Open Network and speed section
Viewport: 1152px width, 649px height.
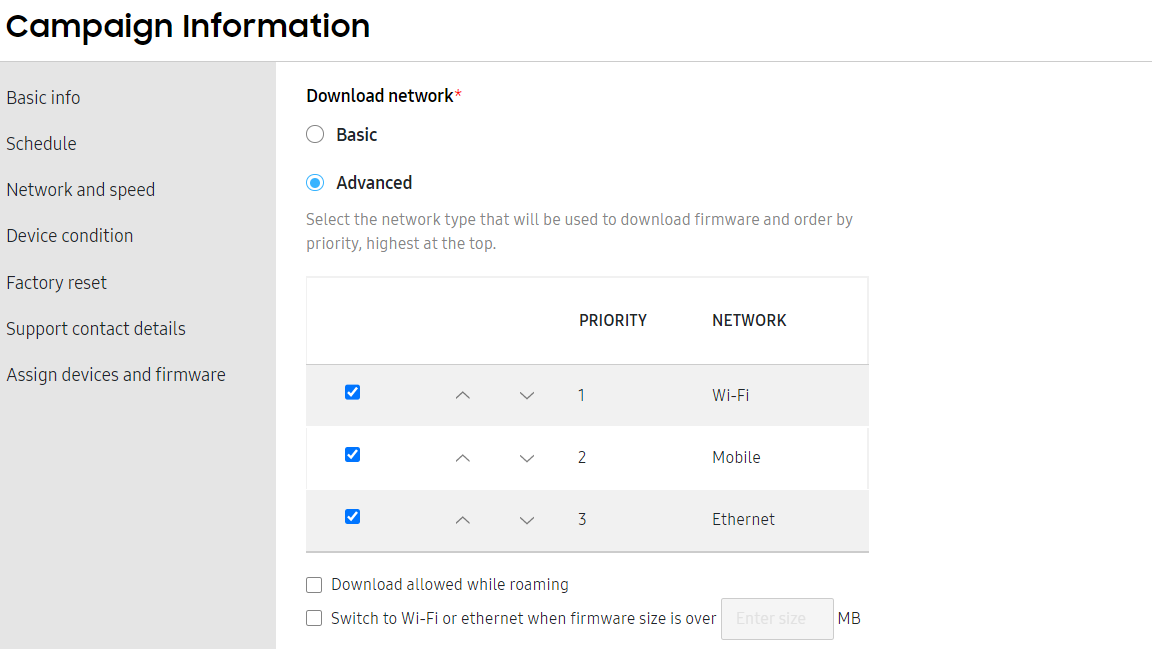(x=81, y=190)
